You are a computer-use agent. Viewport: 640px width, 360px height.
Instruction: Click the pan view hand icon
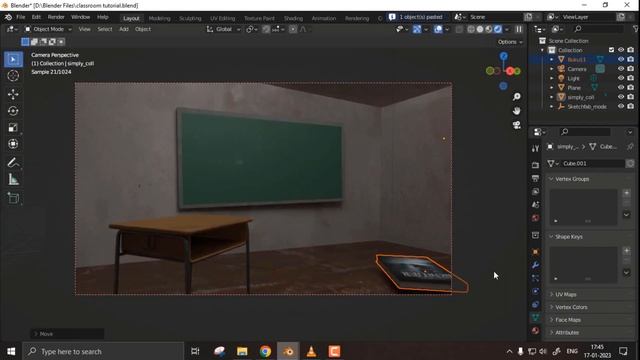(x=517, y=111)
